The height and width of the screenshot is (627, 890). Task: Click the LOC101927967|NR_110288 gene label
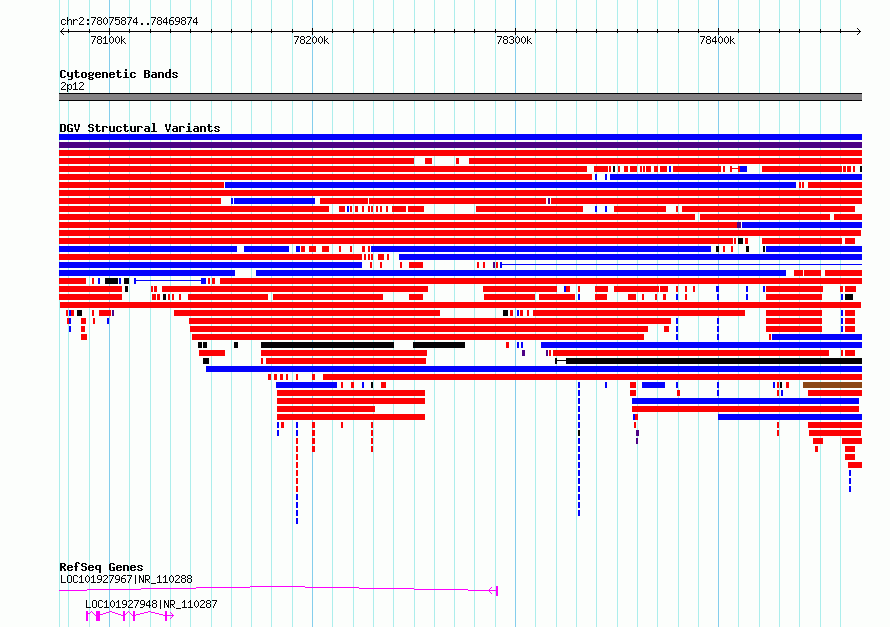click(x=127, y=579)
